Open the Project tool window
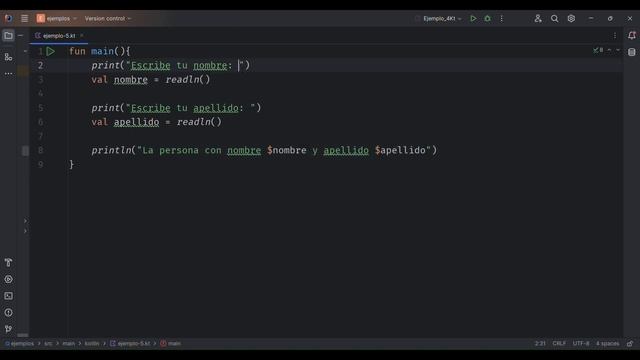The width and height of the screenshot is (640, 360). pos(8,36)
